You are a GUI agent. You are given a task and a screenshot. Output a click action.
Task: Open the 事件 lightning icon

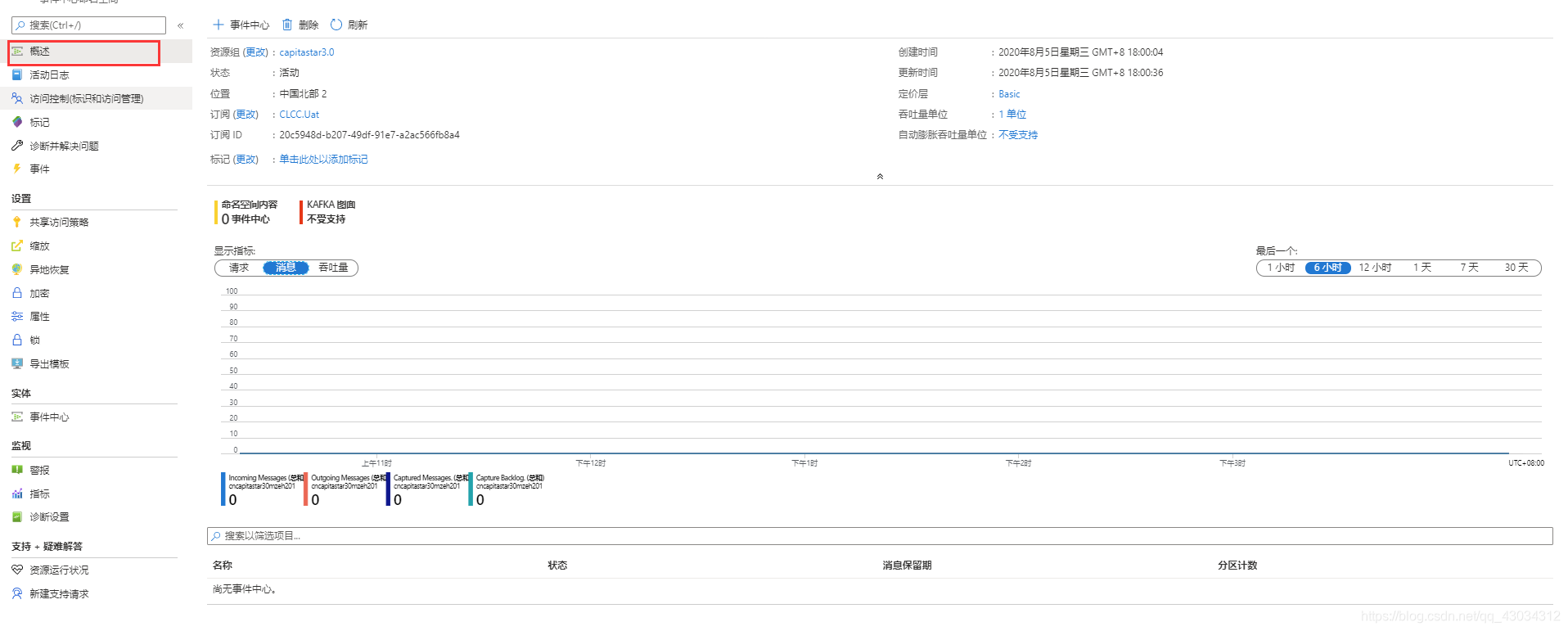tap(17, 169)
